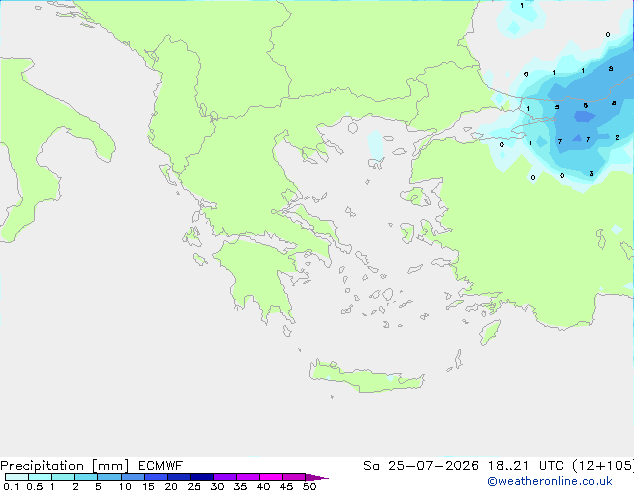This screenshot has width=634, height=490.
Task: Click the 0.1–0.5 palest cyan legend swatch
Action: tap(17, 477)
